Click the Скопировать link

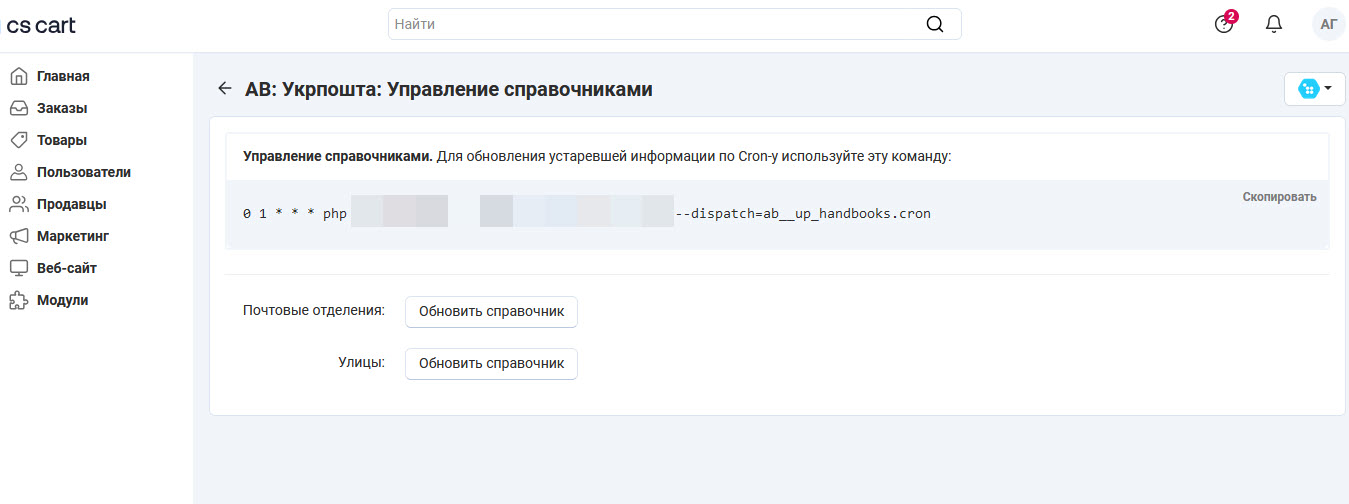pos(1279,197)
